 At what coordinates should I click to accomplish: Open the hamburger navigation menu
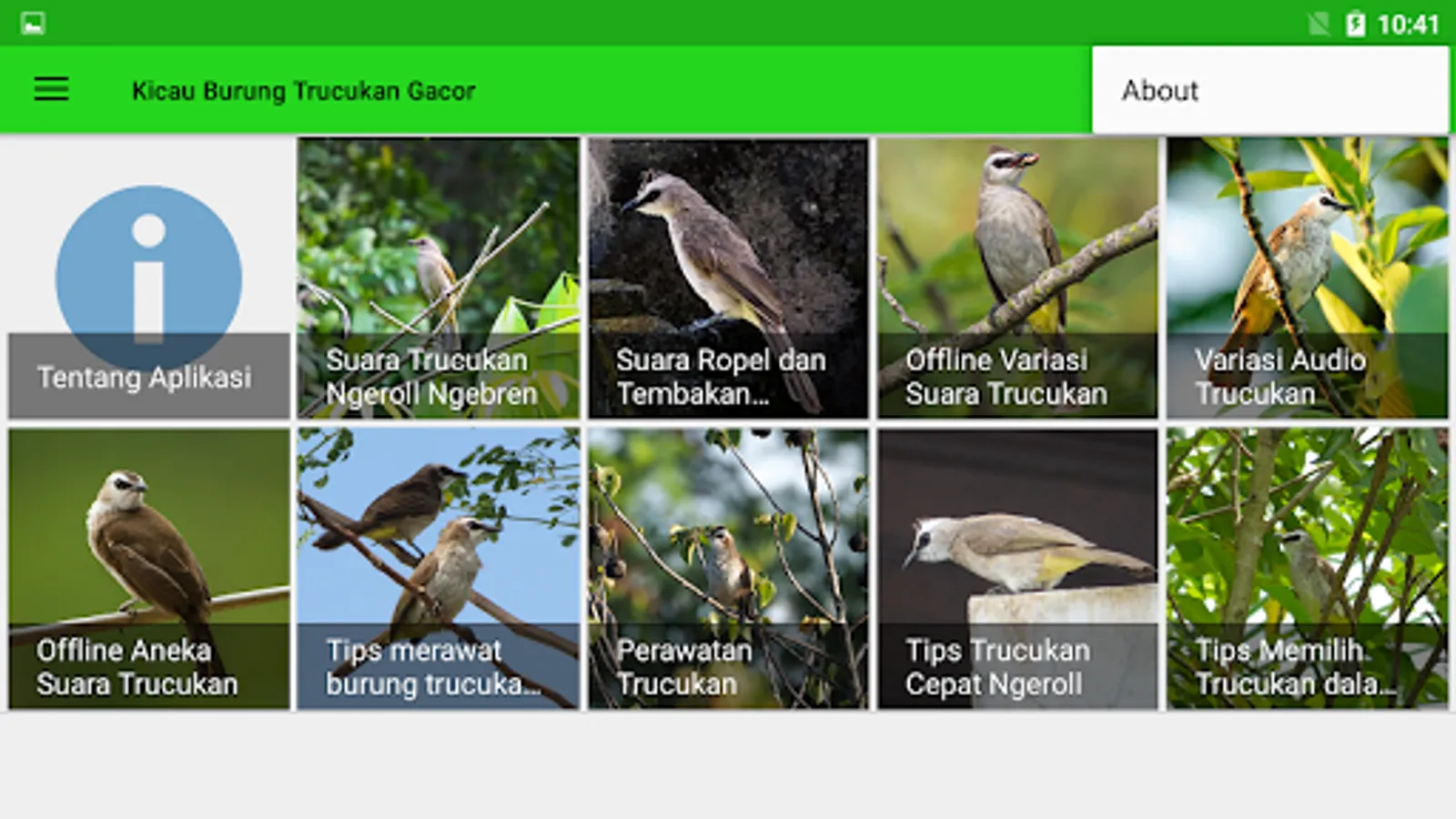point(51,89)
